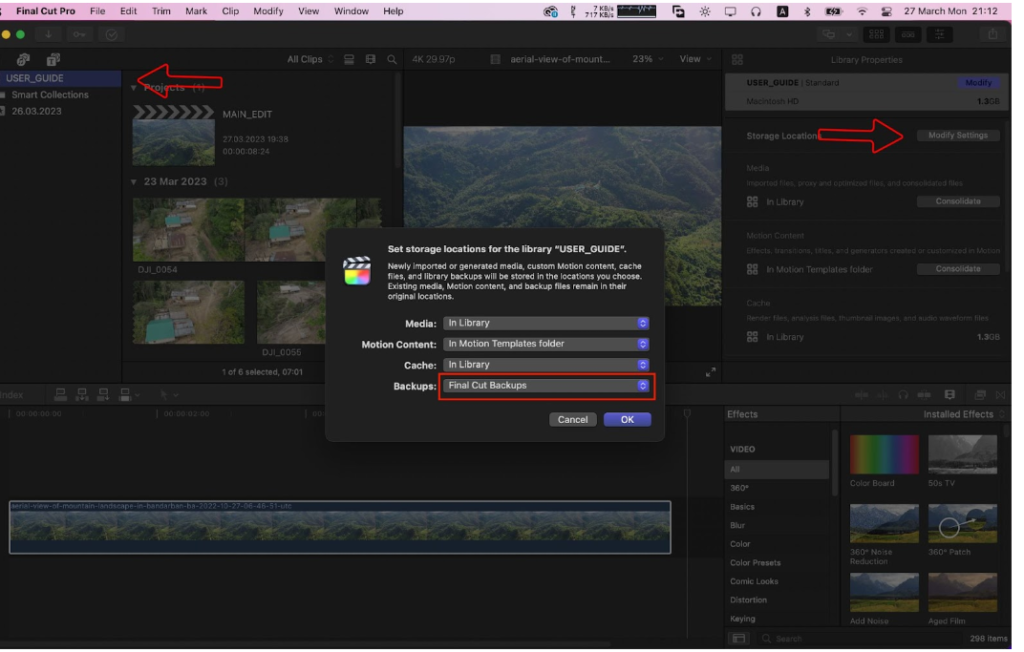The width and height of the screenshot is (1024, 652).
Task: Click OK in storage locations dialog
Action: pyautogui.click(x=627, y=419)
